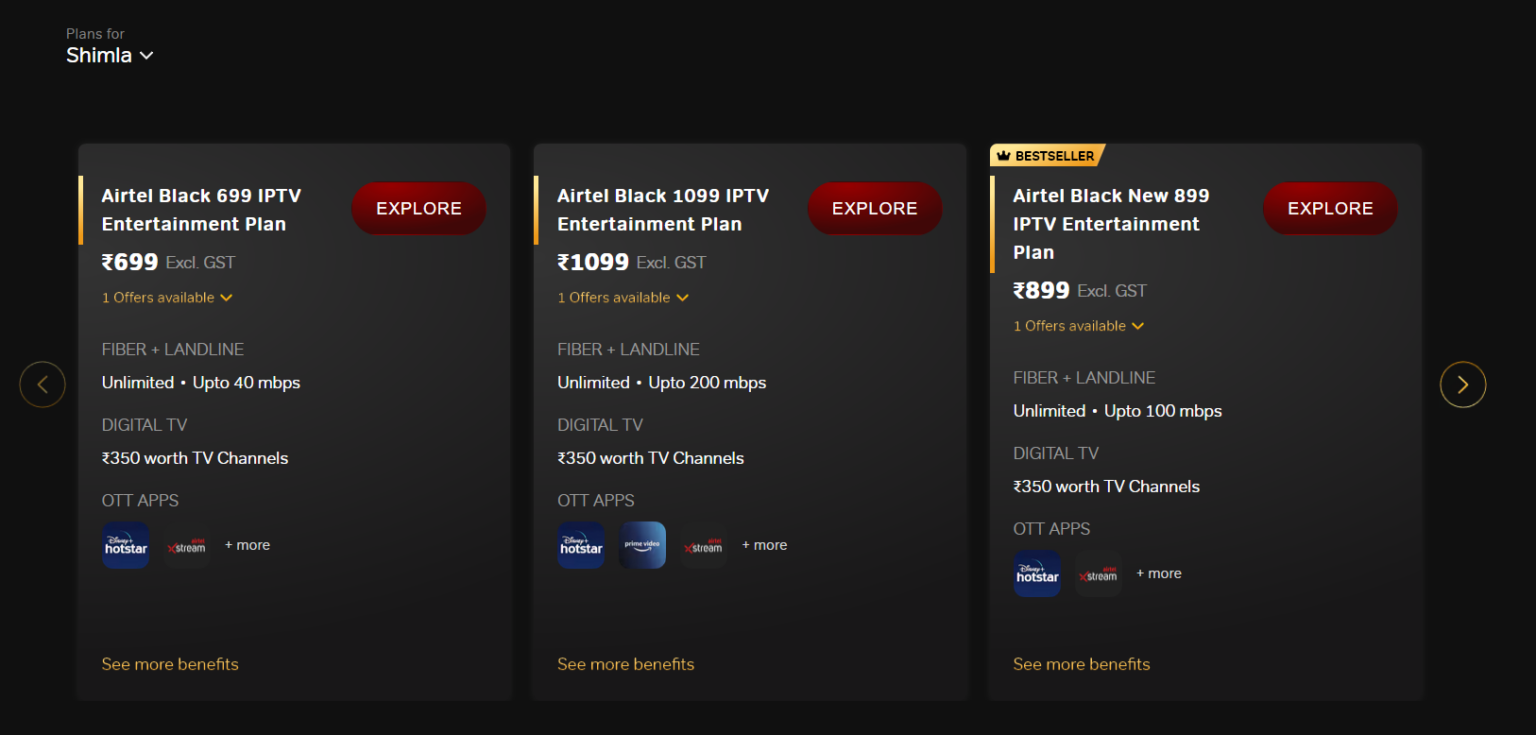Open See more benefits under the 1099 plan
This screenshot has width=1536, height=735.
tap(626, 664)
